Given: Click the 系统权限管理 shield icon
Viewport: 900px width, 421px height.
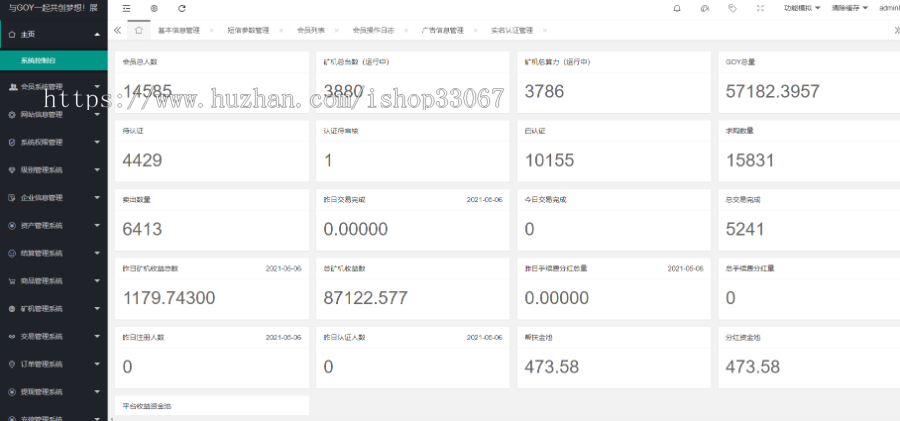Looking at the screenshot, I should (13, 142).
